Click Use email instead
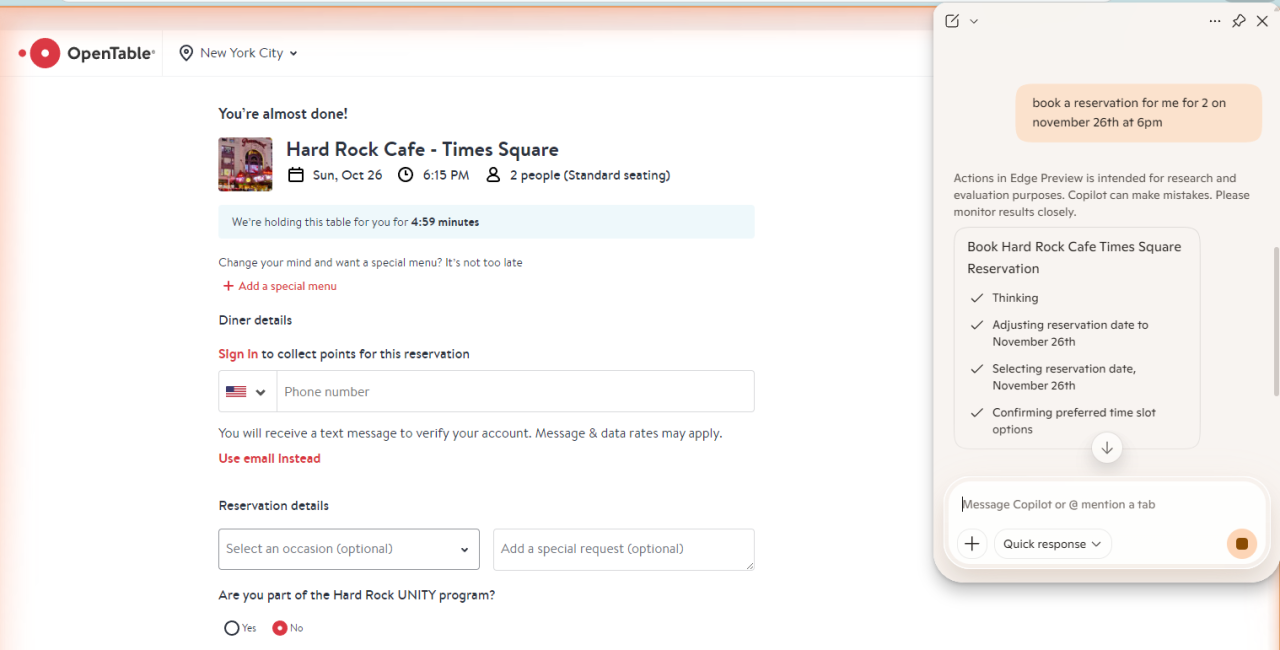Viewport: 1280px width, 650px height. [x=269, y=458]
